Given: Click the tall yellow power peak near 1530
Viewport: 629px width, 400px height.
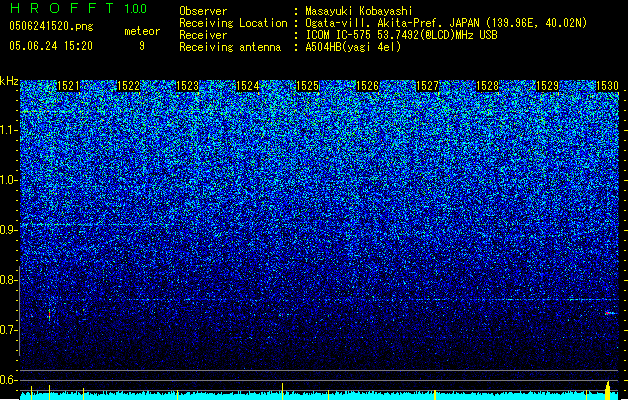Looking at the screenshot, I should click(608, 390).
